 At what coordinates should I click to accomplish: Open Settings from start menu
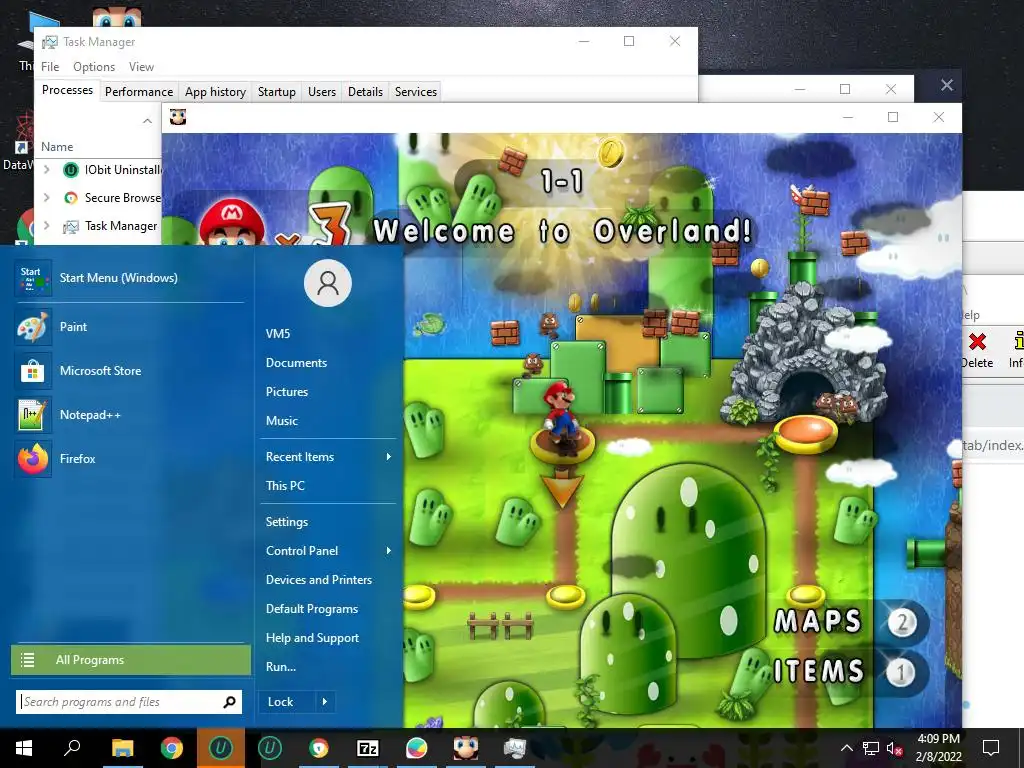[287, 521]
